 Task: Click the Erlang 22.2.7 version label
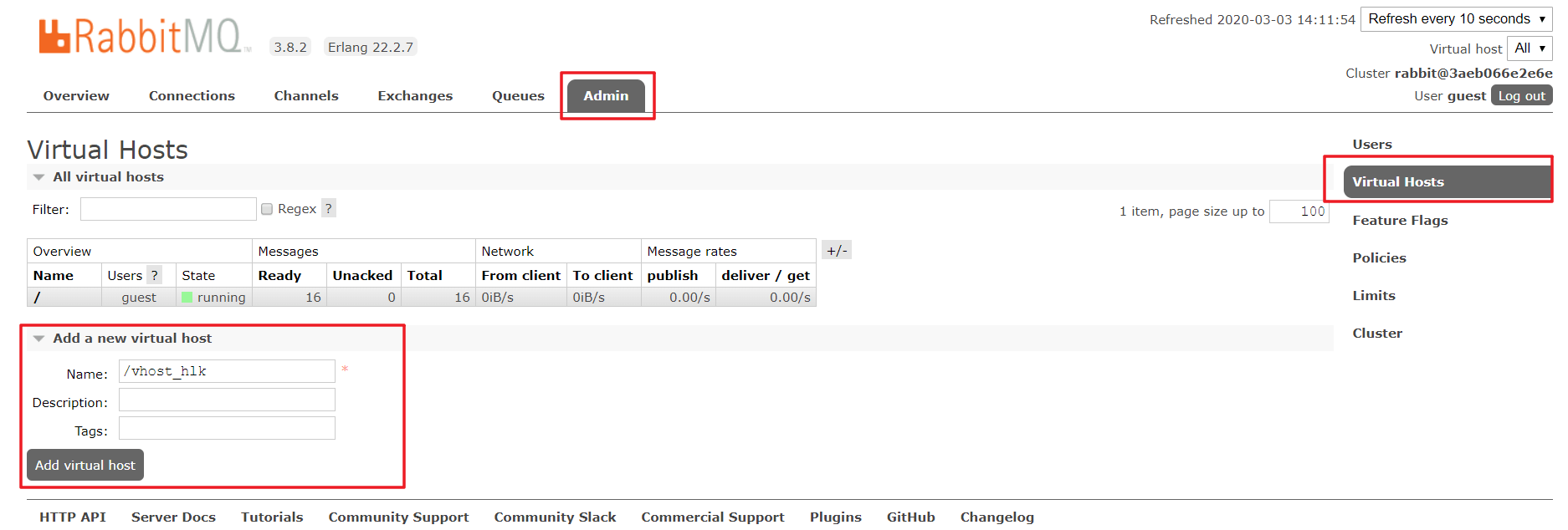point(371,47)
